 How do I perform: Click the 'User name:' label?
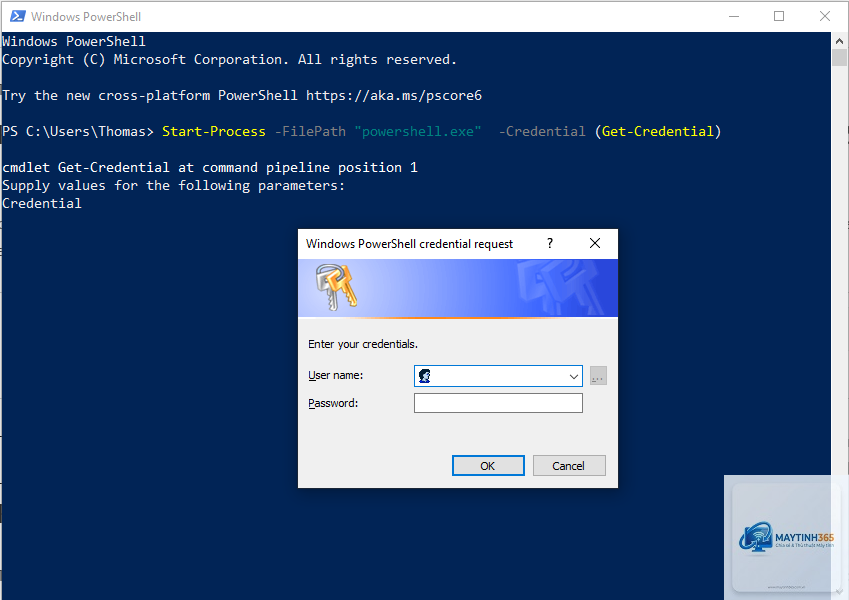pyautogui.click(x=336, y=375)
